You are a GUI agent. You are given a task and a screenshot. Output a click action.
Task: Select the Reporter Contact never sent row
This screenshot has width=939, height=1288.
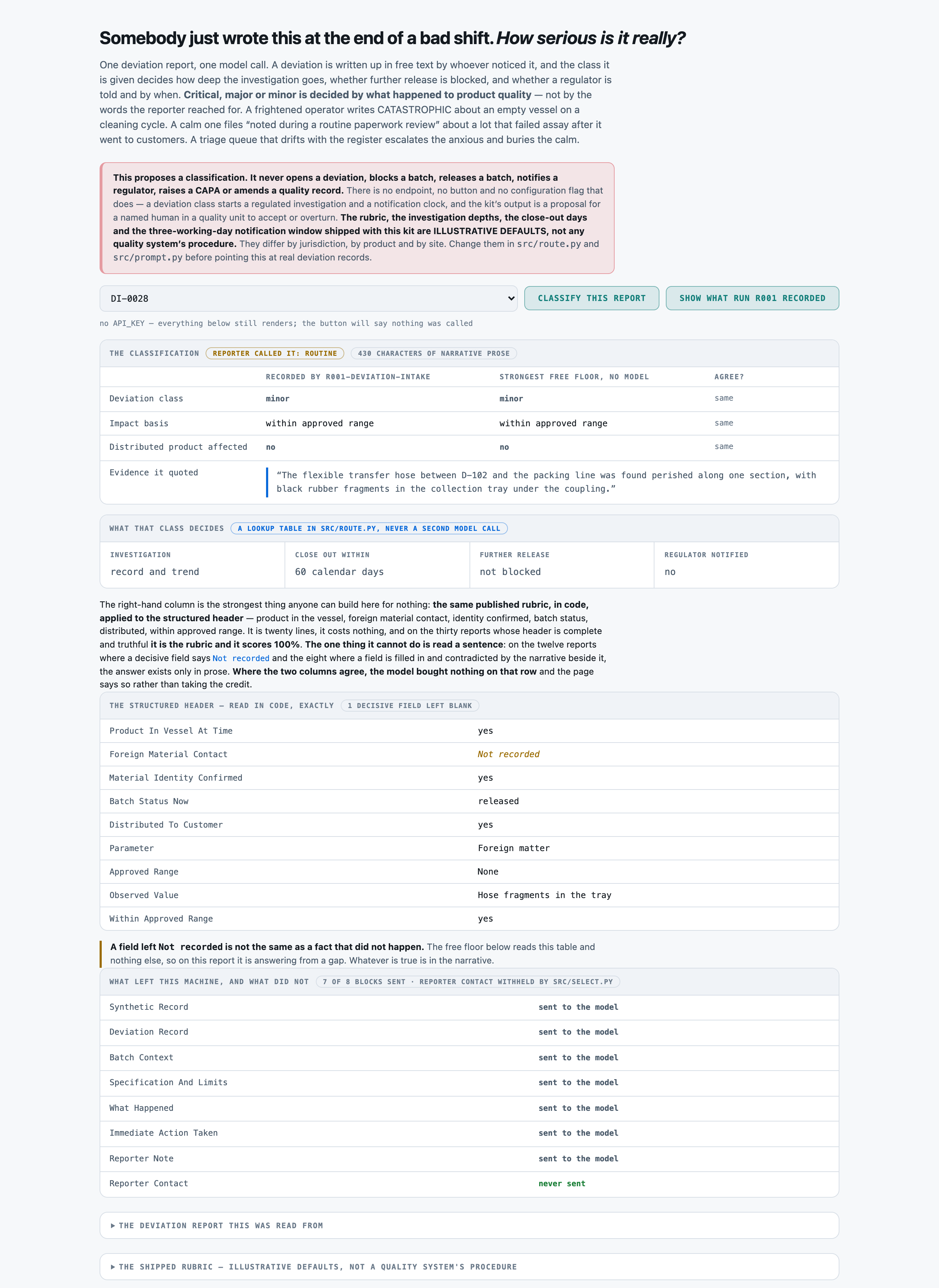point(469,1184)
